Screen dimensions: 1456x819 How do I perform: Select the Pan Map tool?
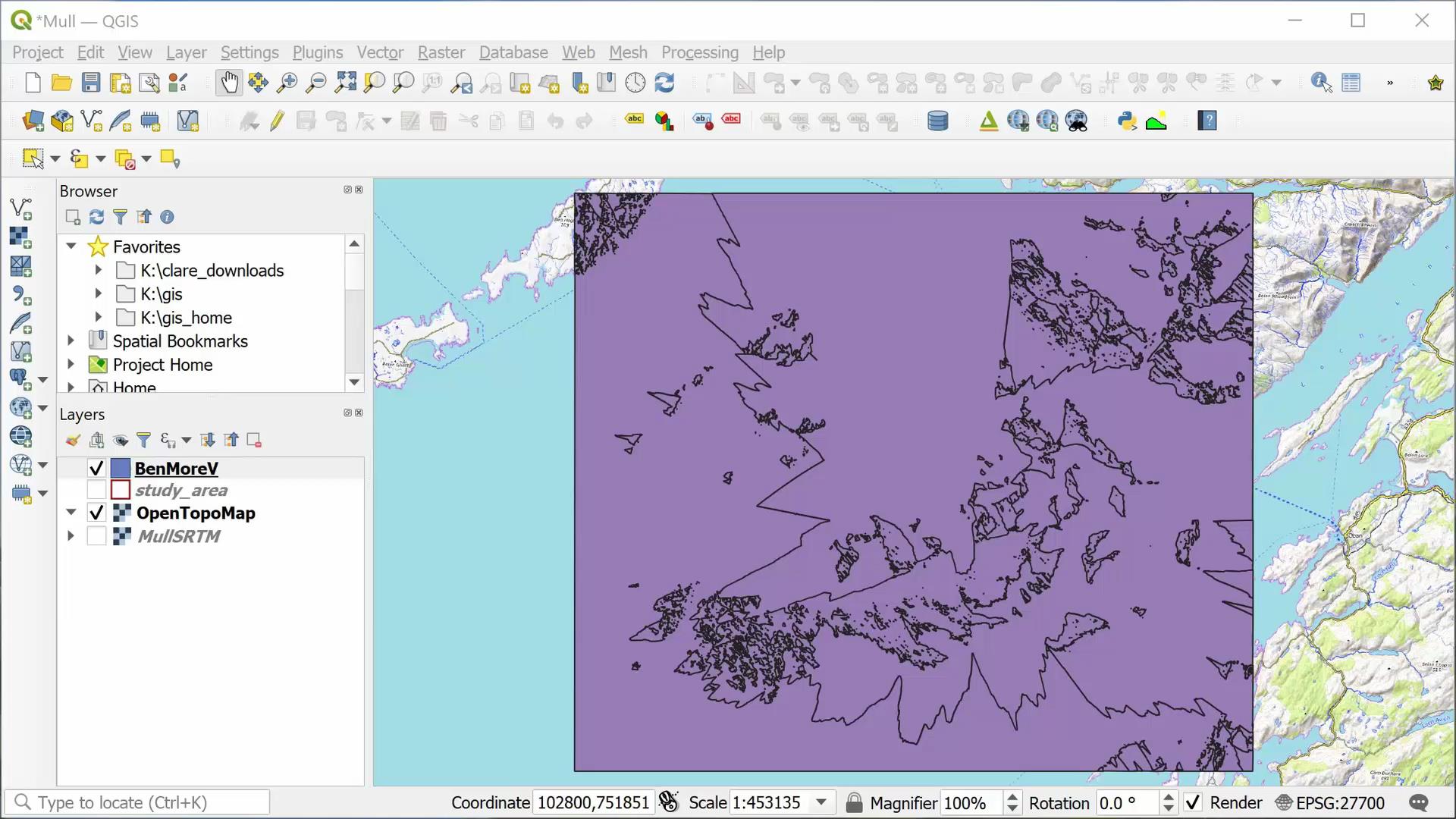click(229, 83)
